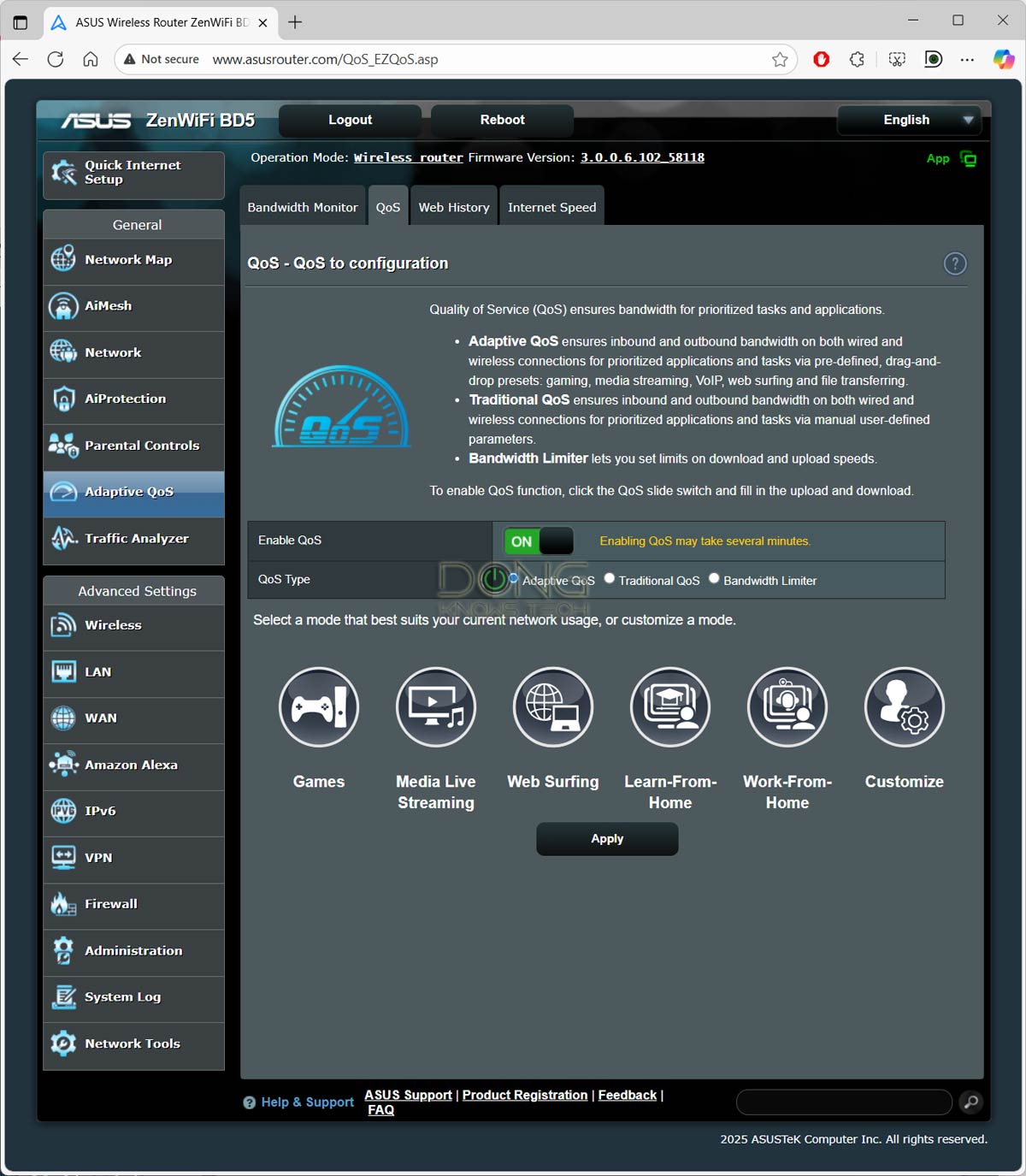
Task: Open the FAQ link
Action: 381,1110
